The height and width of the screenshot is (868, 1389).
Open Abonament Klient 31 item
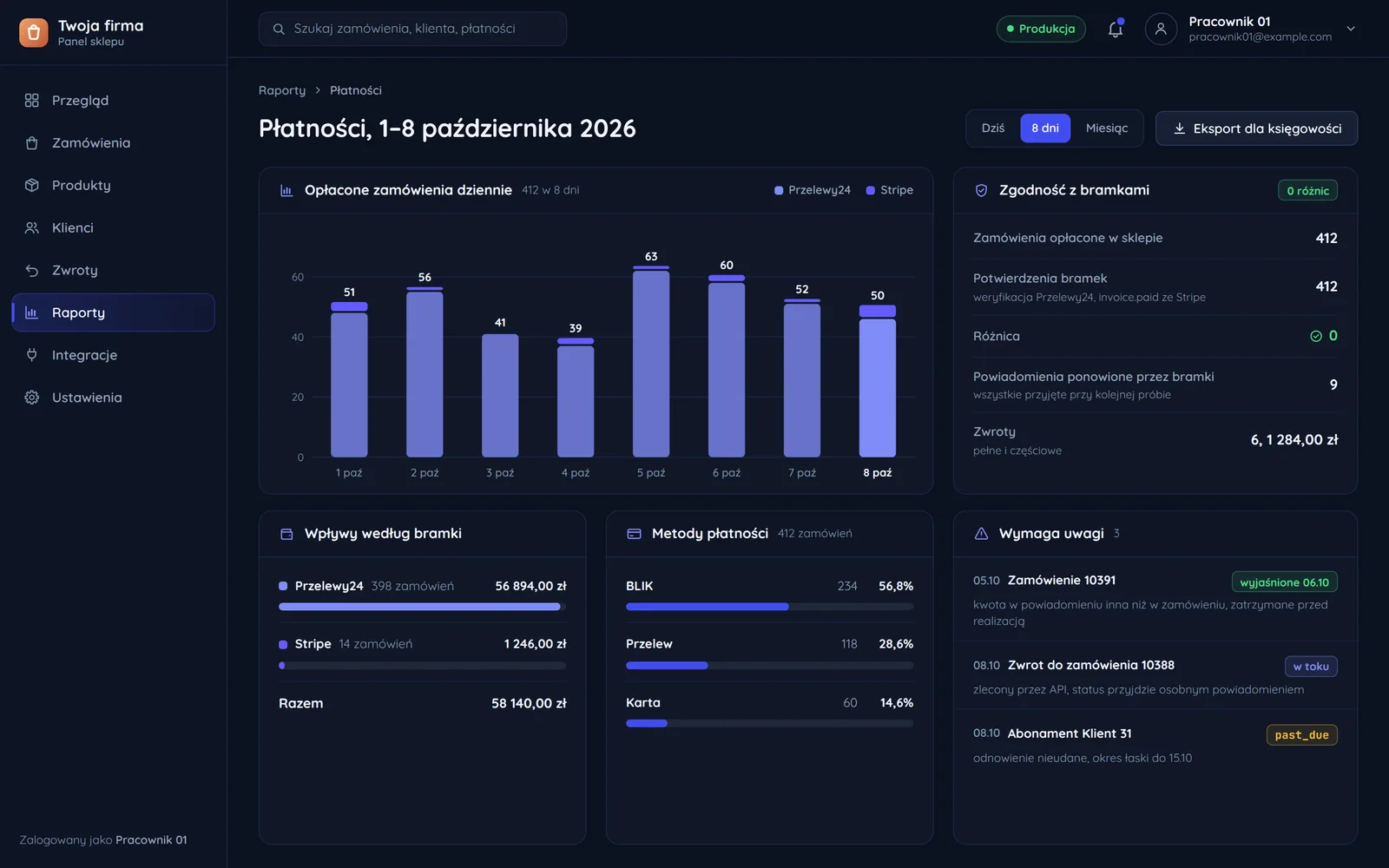click(x=1155, y=746)
